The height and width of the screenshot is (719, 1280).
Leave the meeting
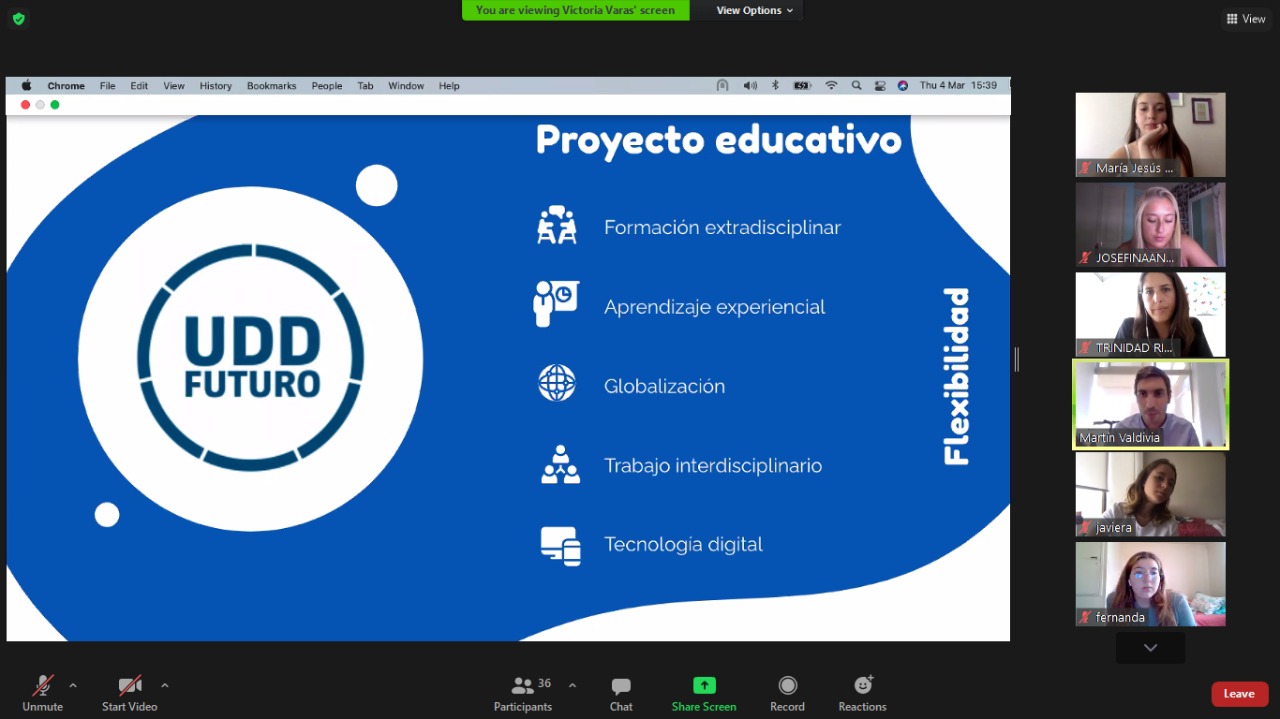point(1239,694)
